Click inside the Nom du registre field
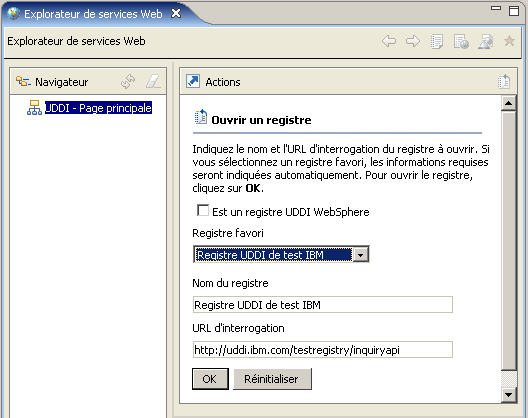The image size is (528, 418). pyautogui.click(x=323, y=305)
